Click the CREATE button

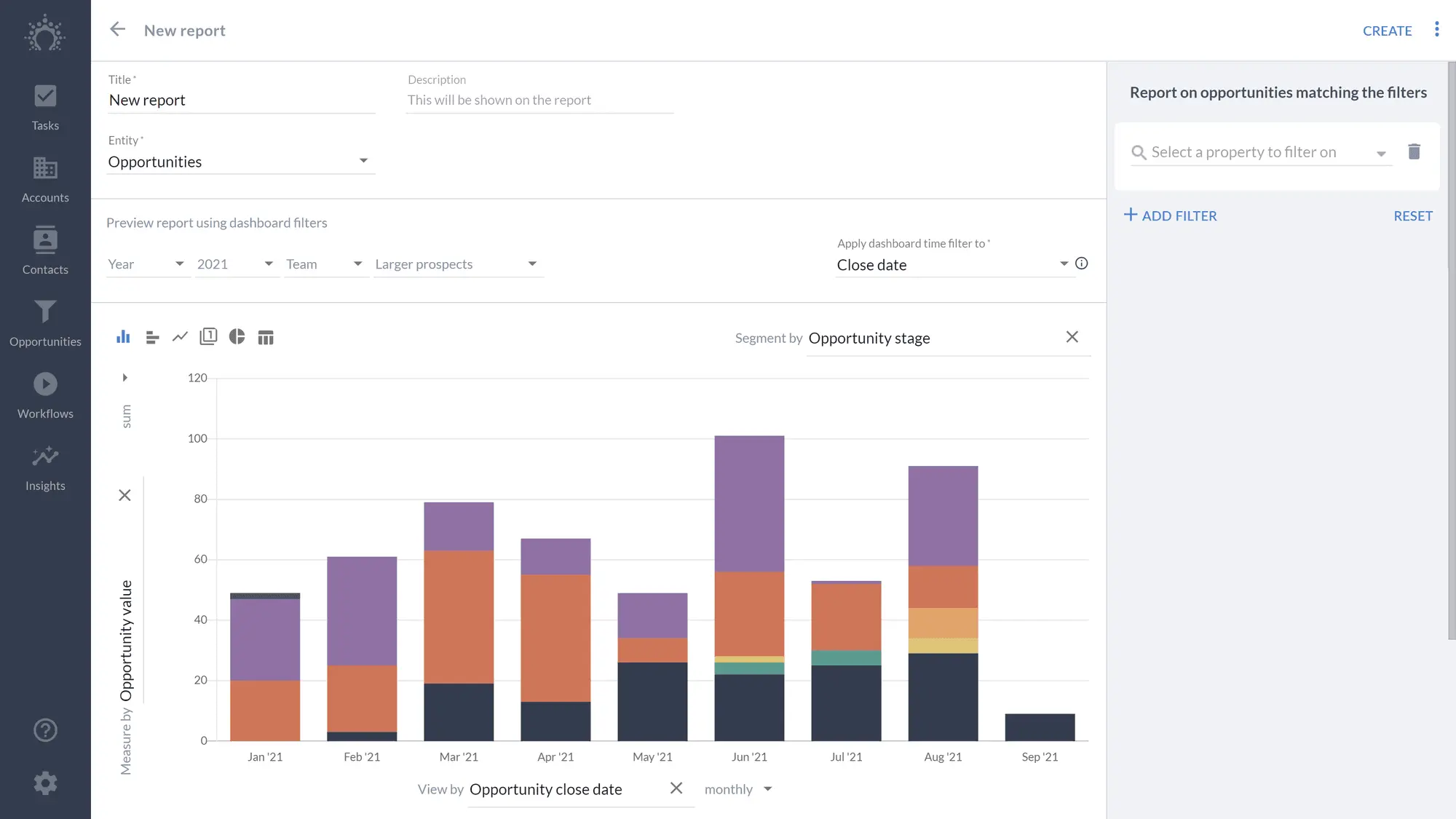[1387, 30]
